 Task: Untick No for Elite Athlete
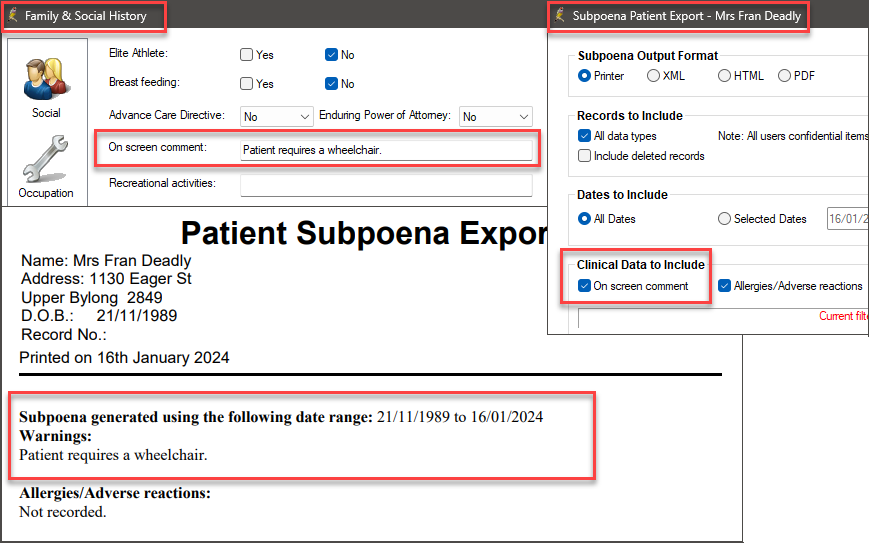point(331,54)
